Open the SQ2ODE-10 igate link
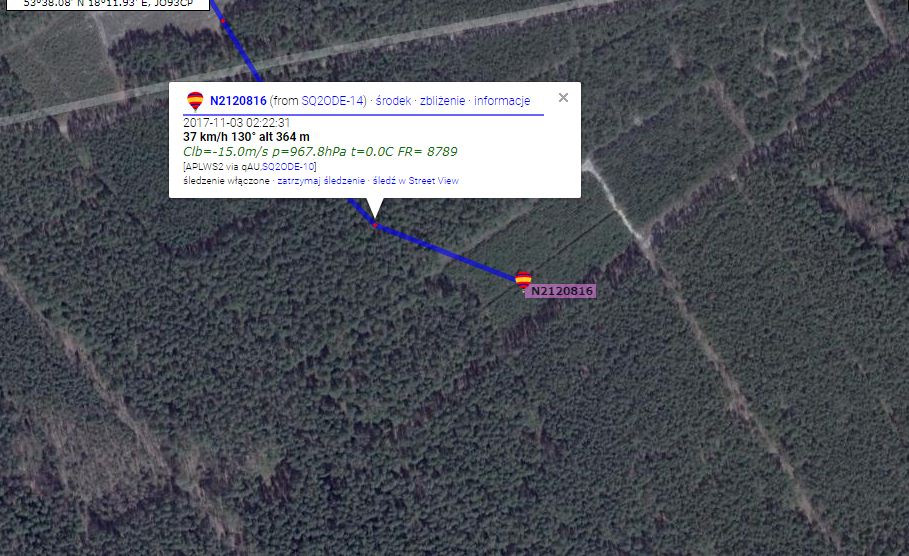909x556 pixels. [288, 167]
